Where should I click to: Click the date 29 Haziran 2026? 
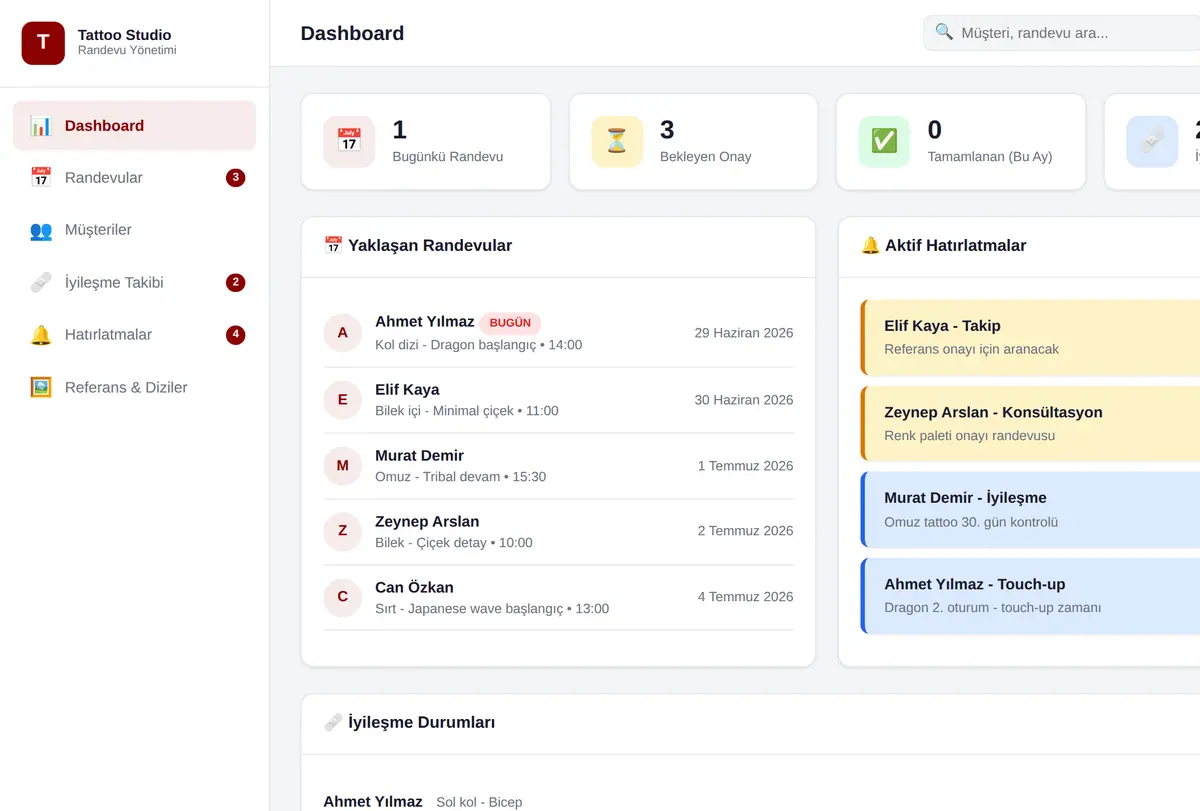click(x=744, y=333)
